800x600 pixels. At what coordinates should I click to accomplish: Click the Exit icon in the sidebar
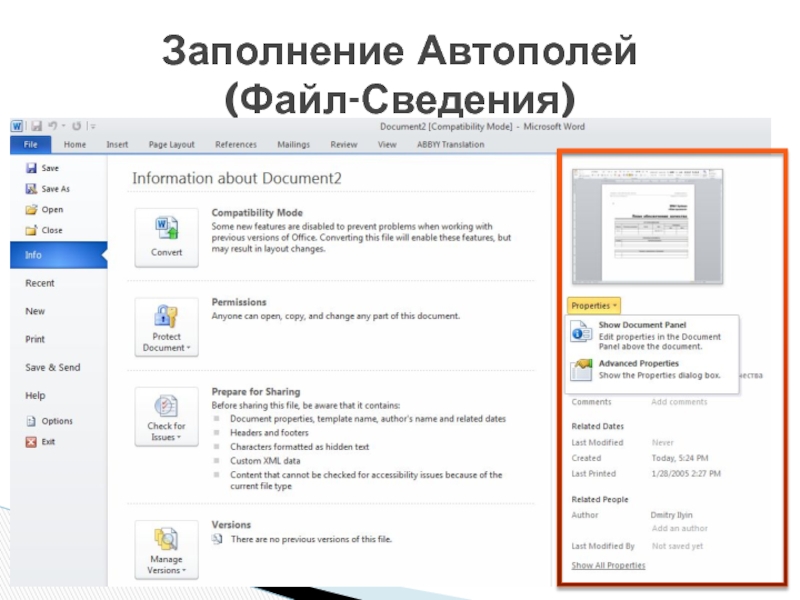click(x=31, y=441)
